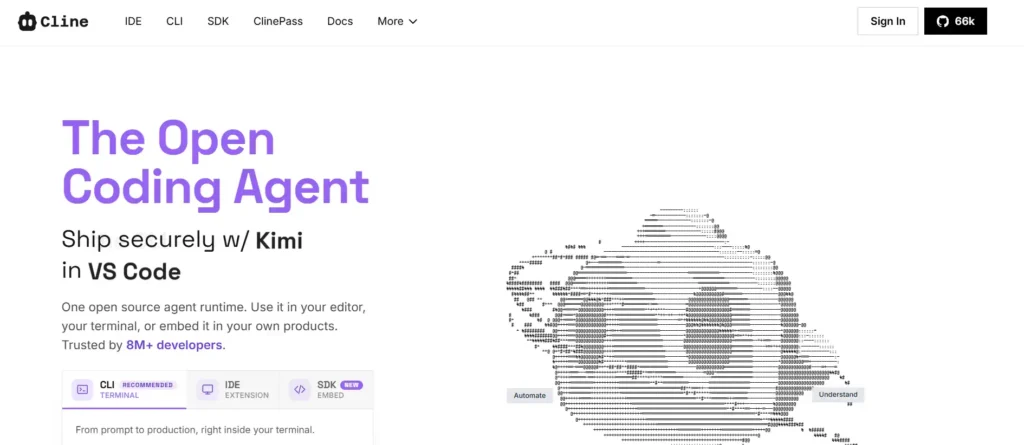The height and width of the screenshot is (445, 1024).
Task: Click the code brackets icon in SDK tab
Action: [300, 389]
